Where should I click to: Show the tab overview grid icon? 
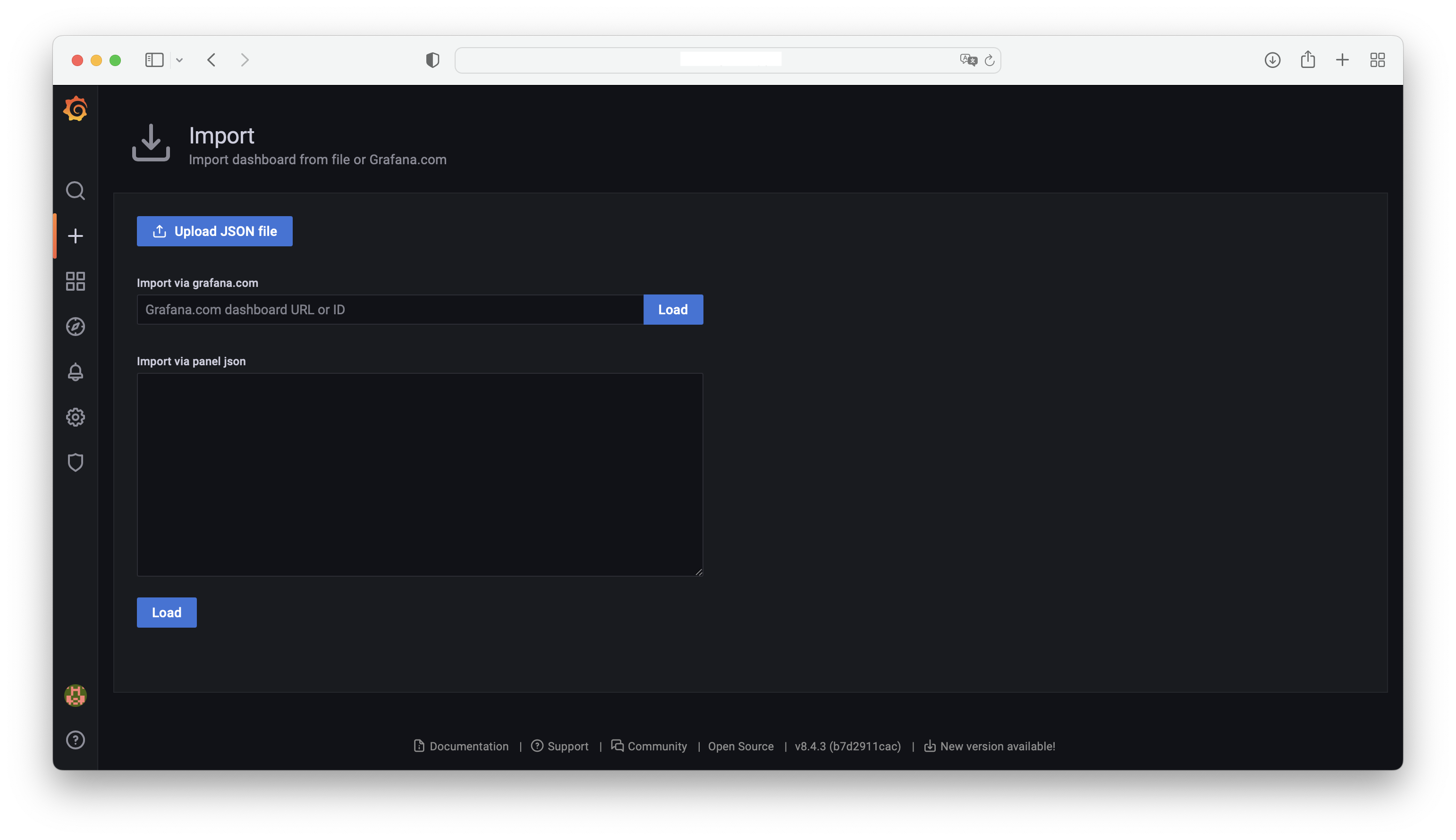pyautogui.click(x=1377, y=60)
